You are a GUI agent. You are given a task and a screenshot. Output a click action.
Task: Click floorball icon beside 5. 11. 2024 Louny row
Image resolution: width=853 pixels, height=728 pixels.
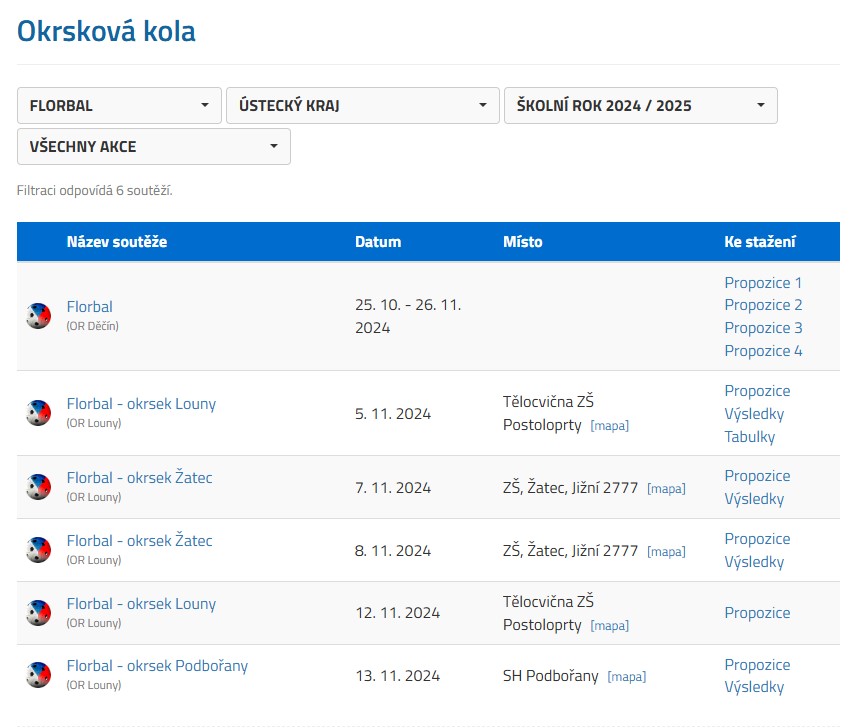[x=38, y=413]
